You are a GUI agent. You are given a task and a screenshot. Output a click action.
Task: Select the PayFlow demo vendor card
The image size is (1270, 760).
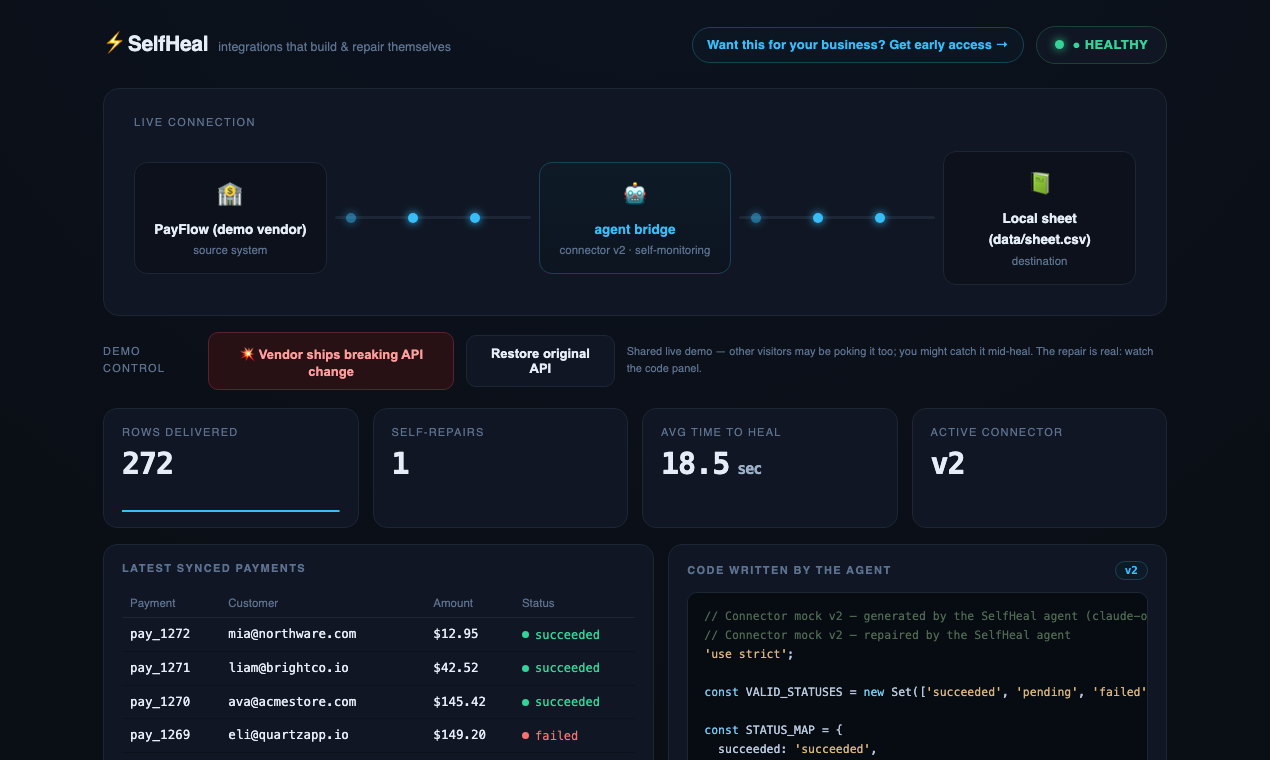[230, 218]
